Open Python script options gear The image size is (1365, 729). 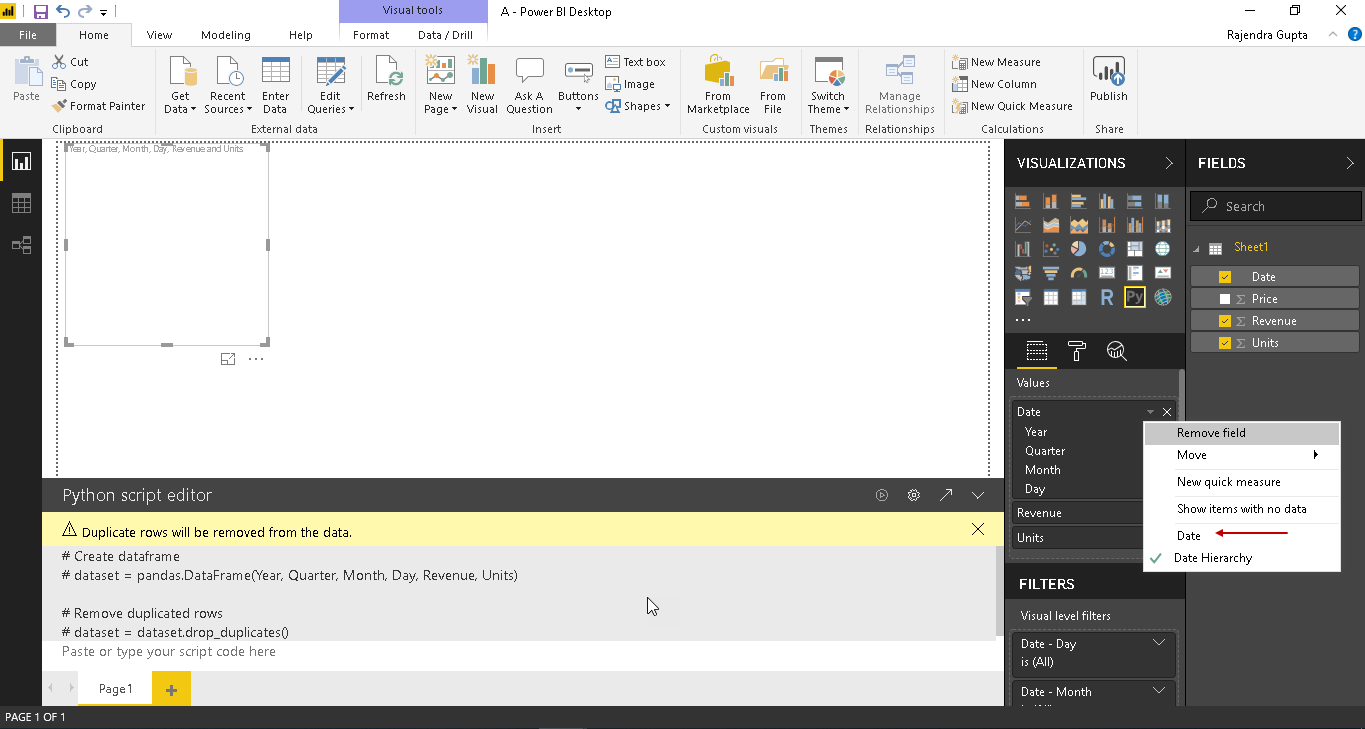pos(913,495)
